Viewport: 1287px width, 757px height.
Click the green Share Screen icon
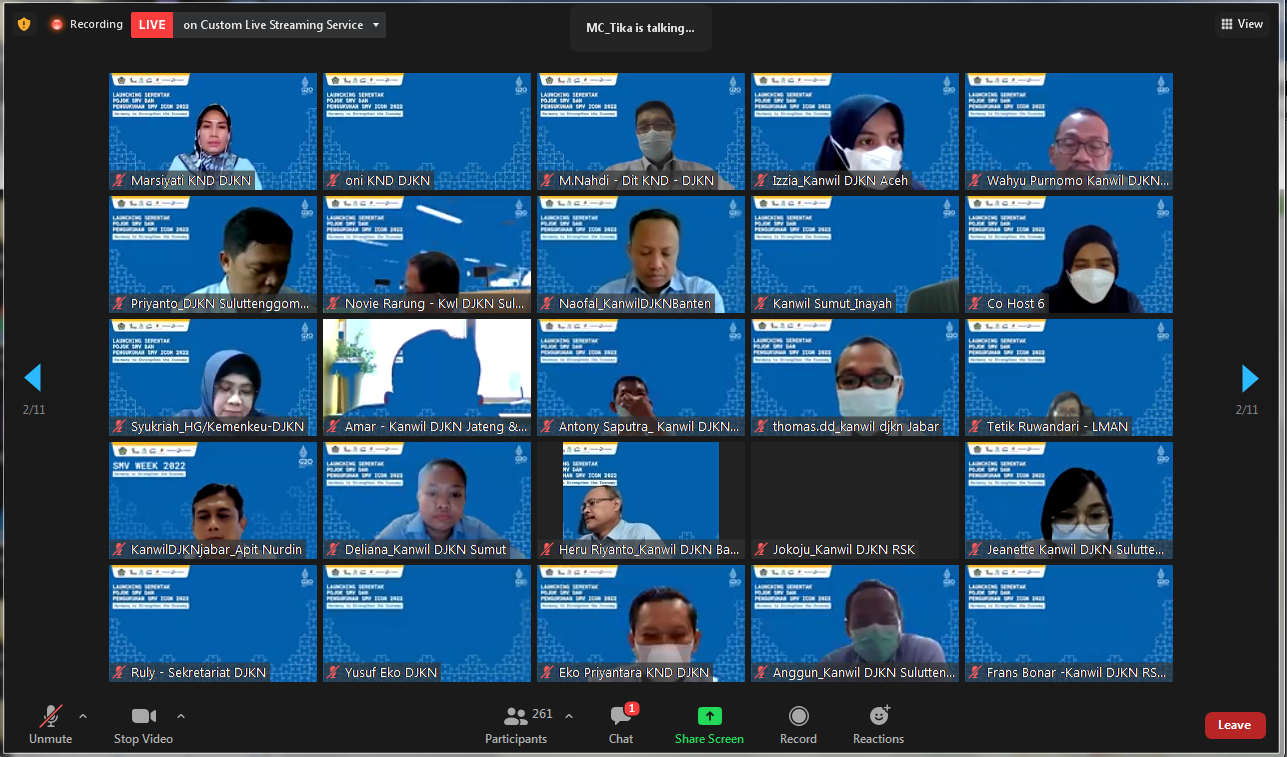(709, 716)
